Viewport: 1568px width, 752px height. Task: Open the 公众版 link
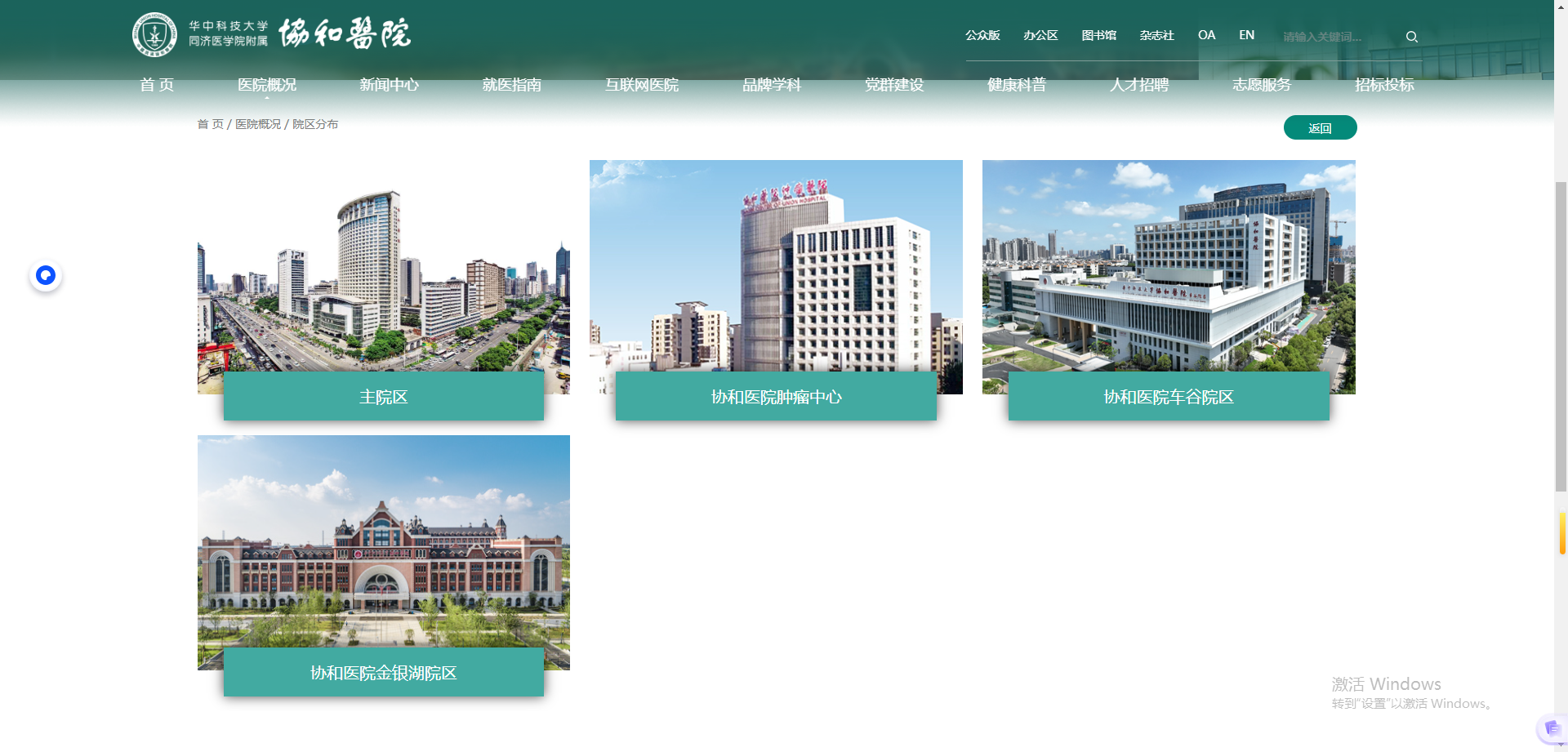click(x=982, y=35)
